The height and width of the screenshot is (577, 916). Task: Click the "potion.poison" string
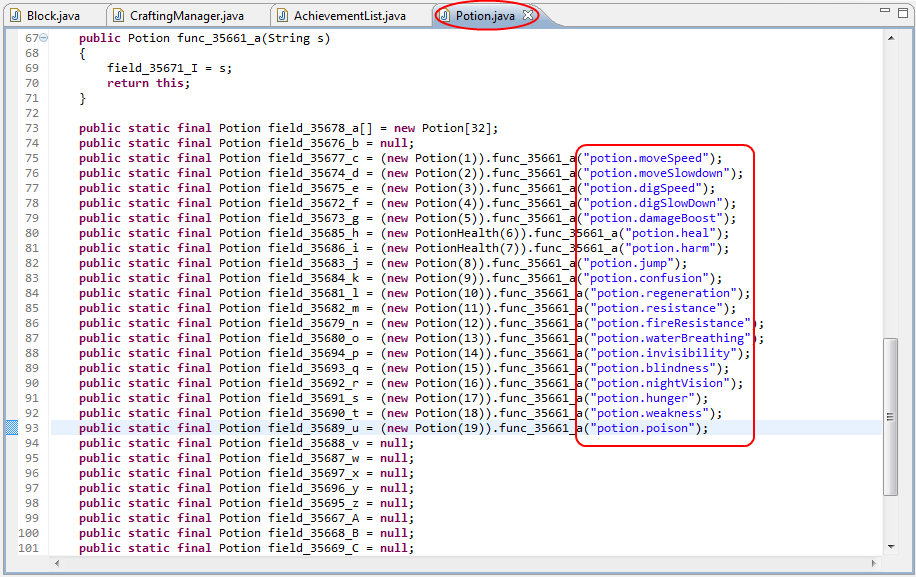point(642,428)
